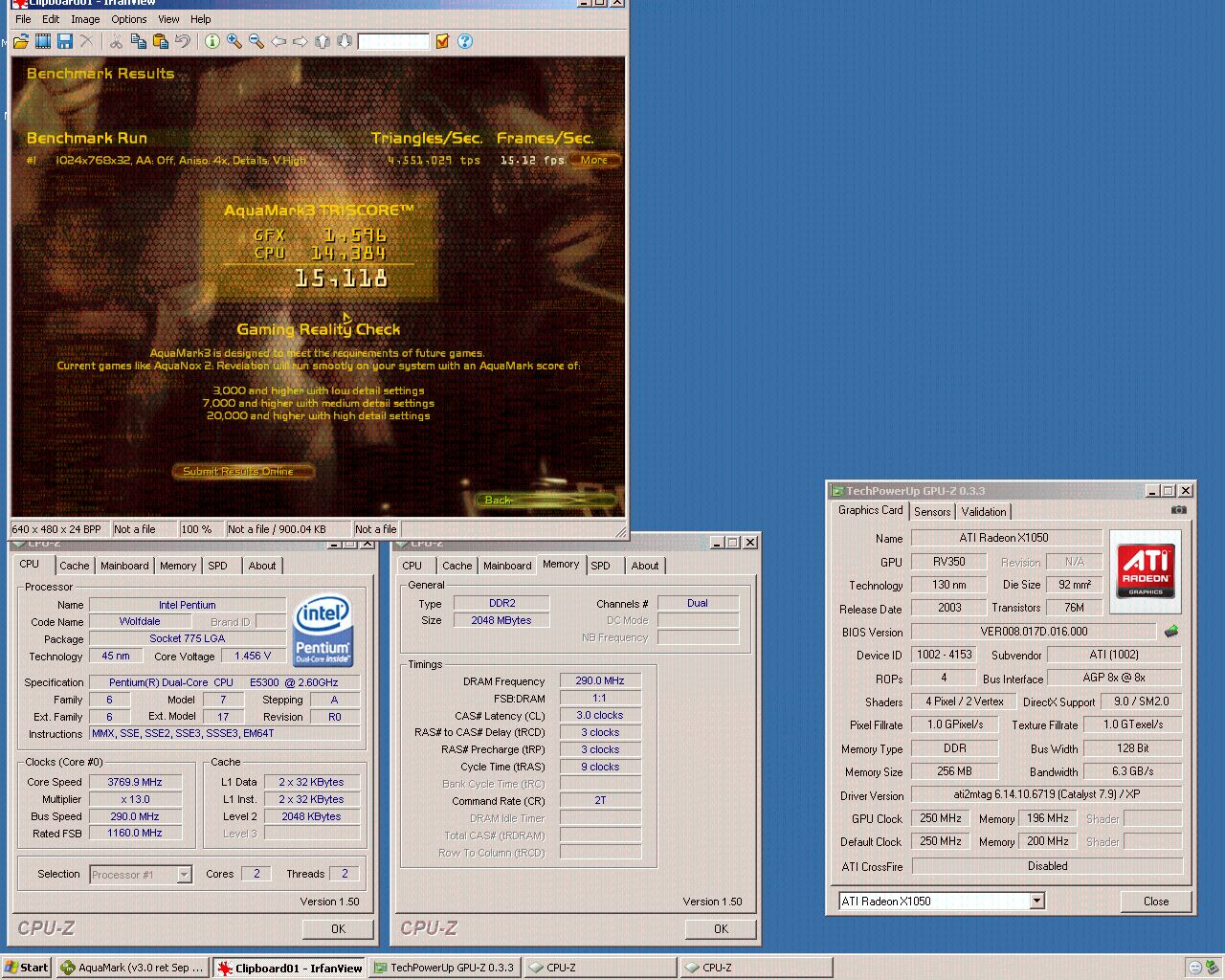Select the GPU-Z Graphics Card tab

[870, 510]
